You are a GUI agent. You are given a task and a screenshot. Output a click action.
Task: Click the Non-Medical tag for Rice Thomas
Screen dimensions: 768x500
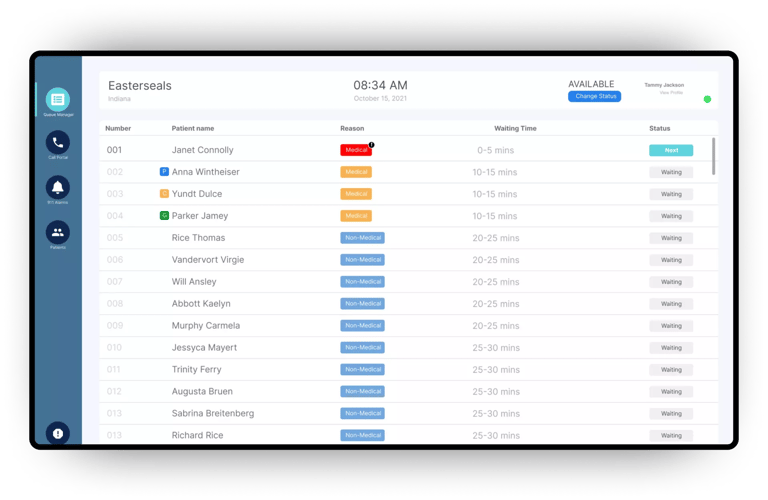pos(362,238)
